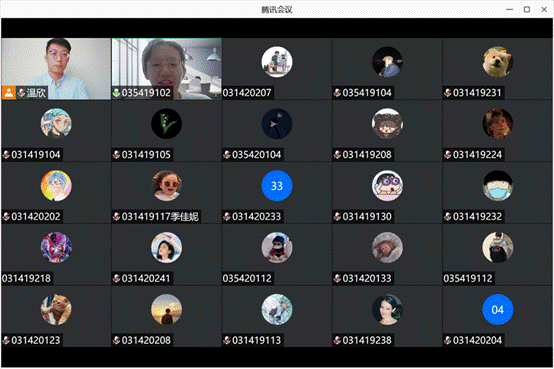The image size is (554, 369).
Task: Click muted mic icon for 031419117季佳妮
Action: tap(117, 217)
